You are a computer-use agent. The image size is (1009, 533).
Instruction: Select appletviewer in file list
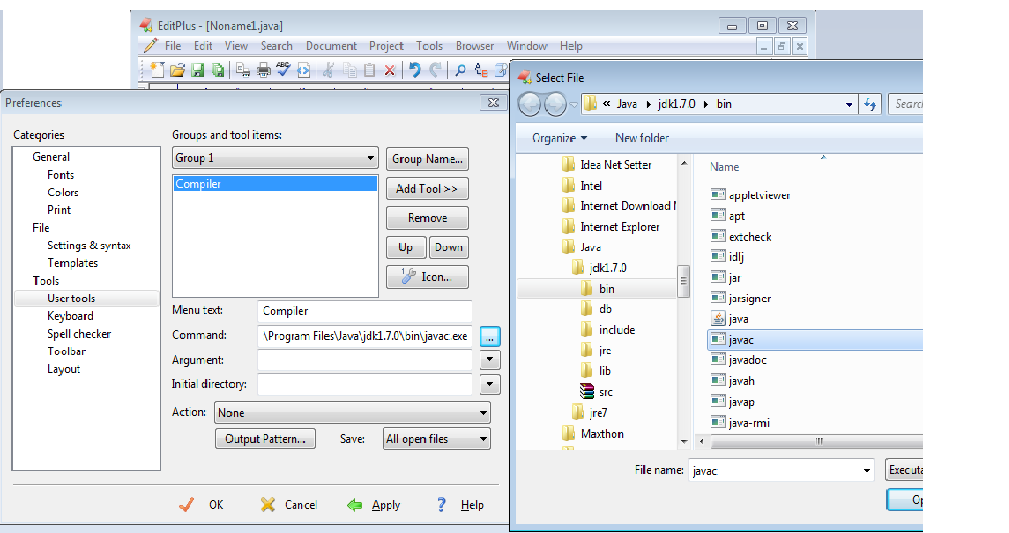pyautogui.click(x=759, y=195)
